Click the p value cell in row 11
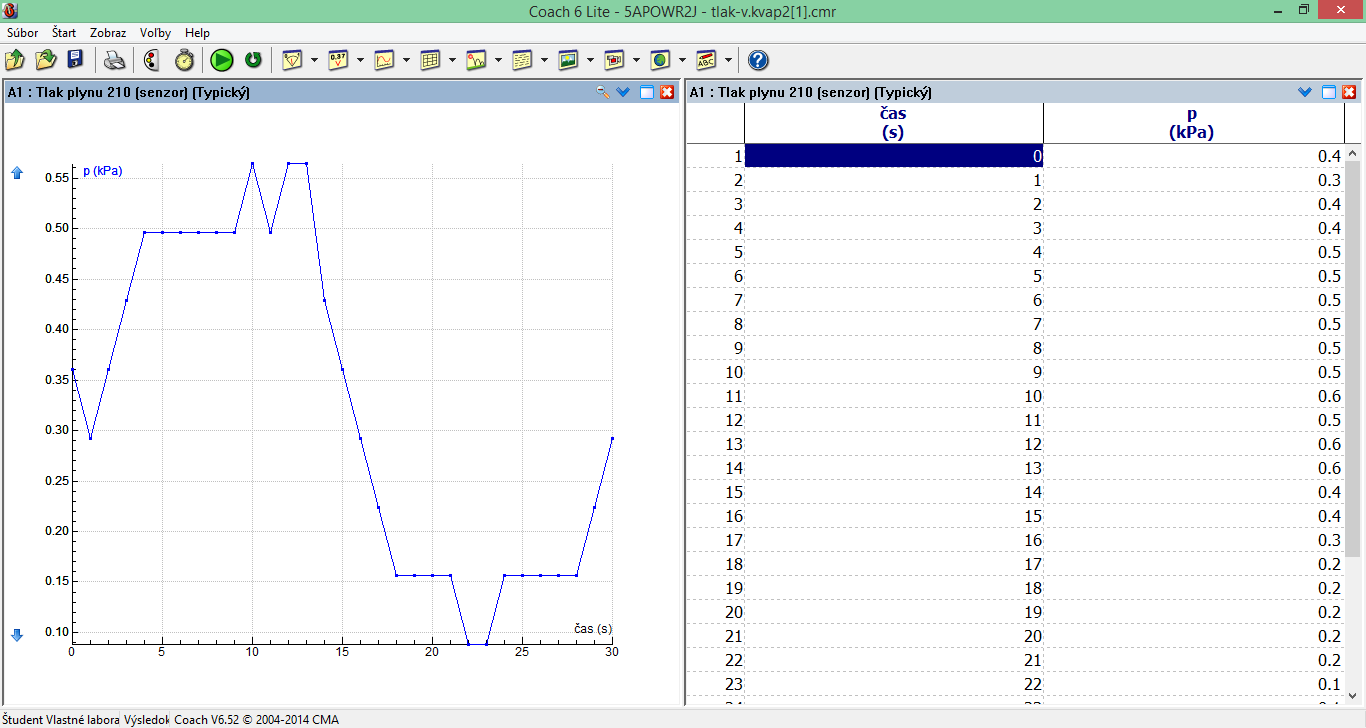The height and width of the screenshot is (728, 1366). point(1194,396)
